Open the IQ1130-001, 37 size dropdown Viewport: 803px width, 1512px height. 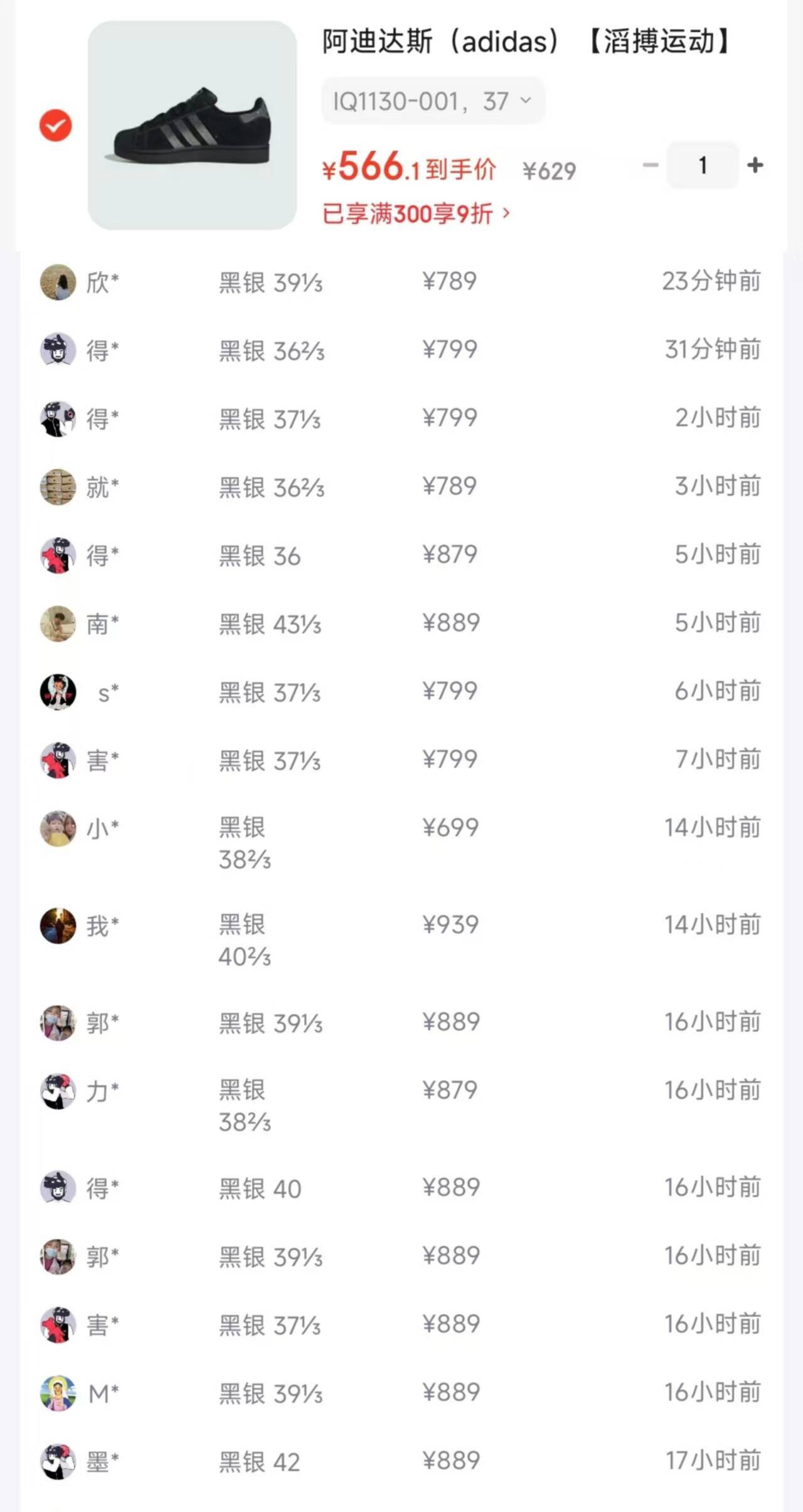point(432,100)
